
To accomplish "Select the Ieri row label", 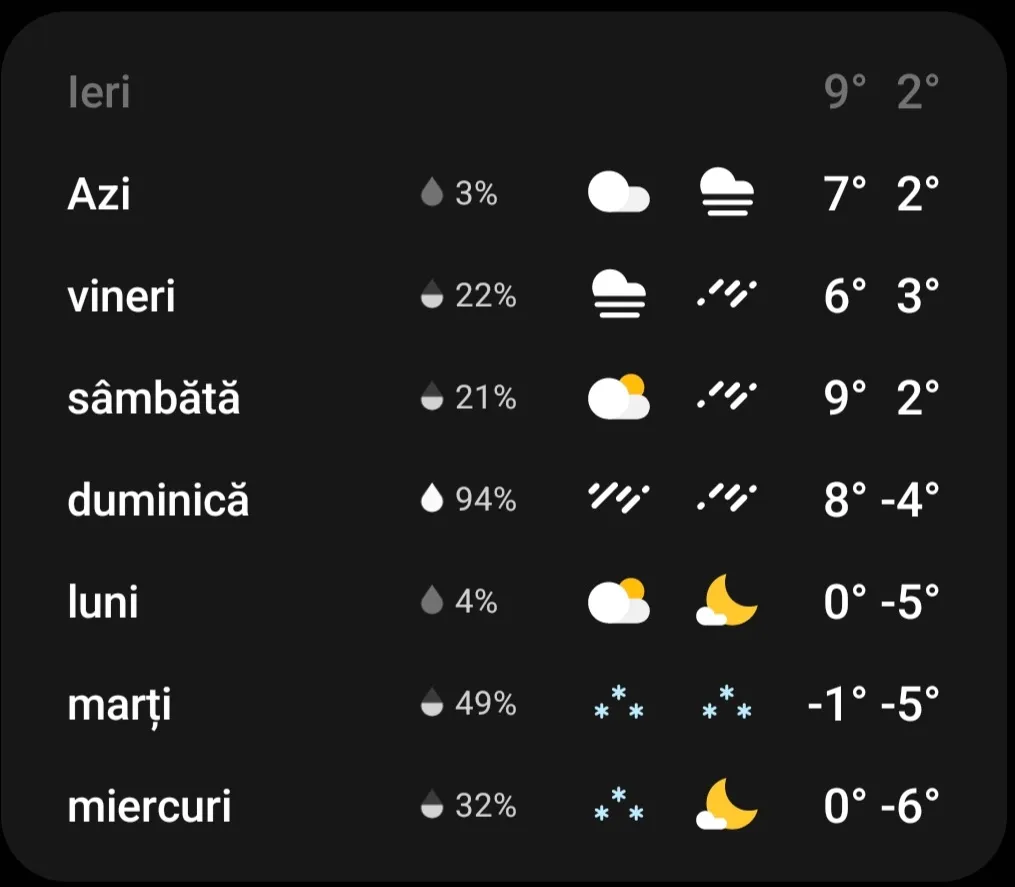I will point(99,93).
